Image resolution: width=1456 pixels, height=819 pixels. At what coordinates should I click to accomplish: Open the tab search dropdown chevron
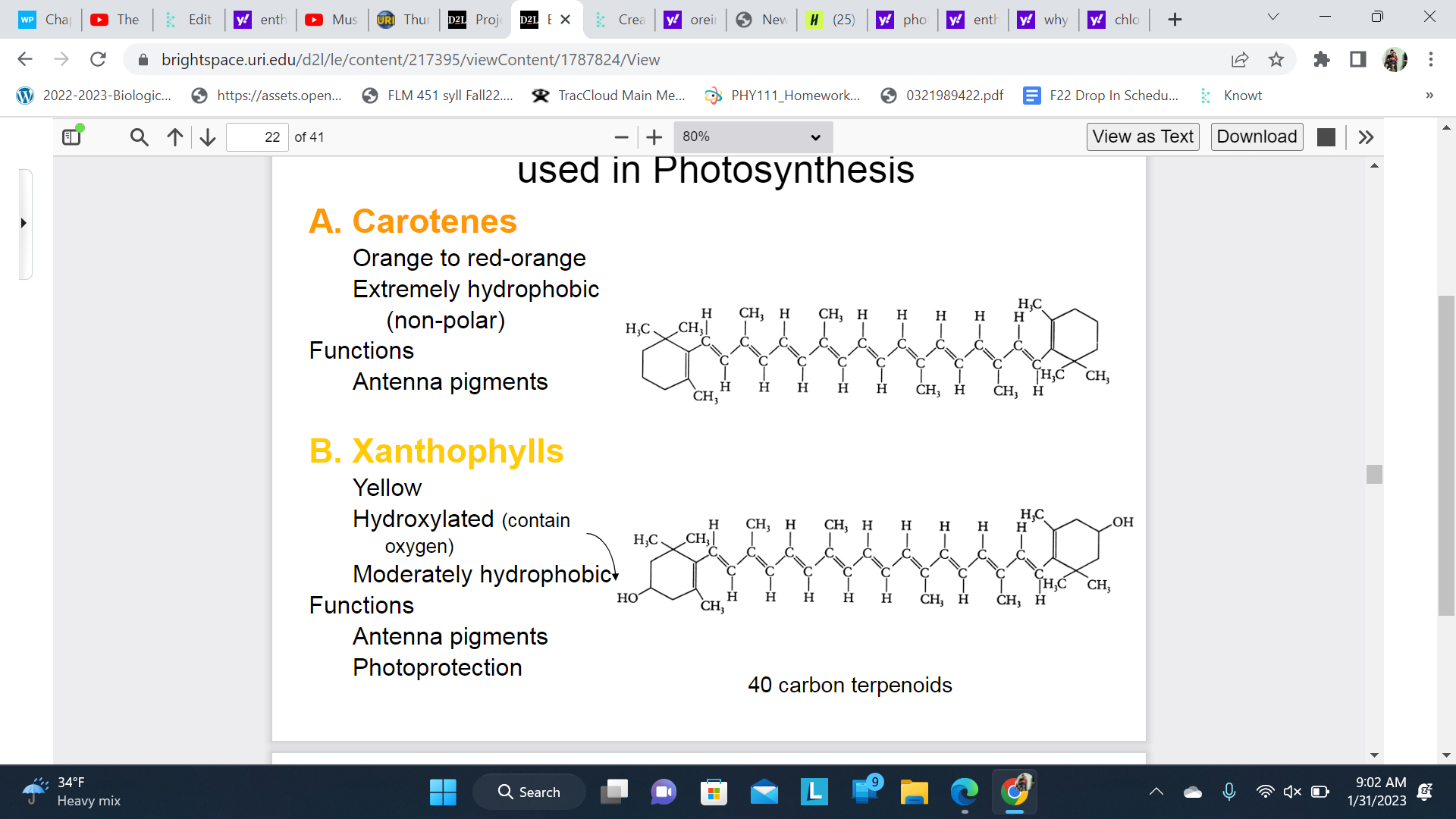pos(1273,17)
